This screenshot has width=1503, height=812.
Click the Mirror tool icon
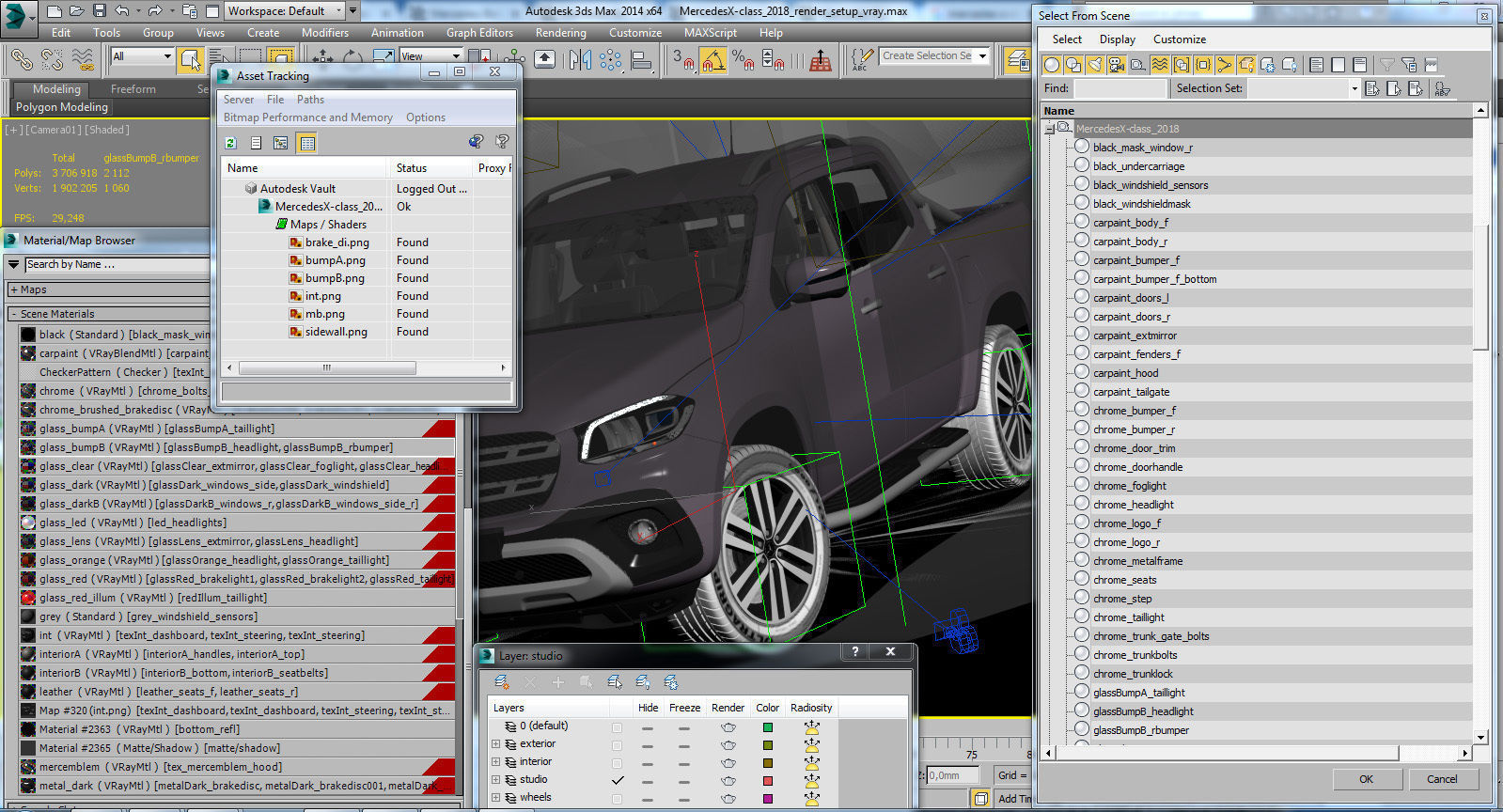(581, 59)
